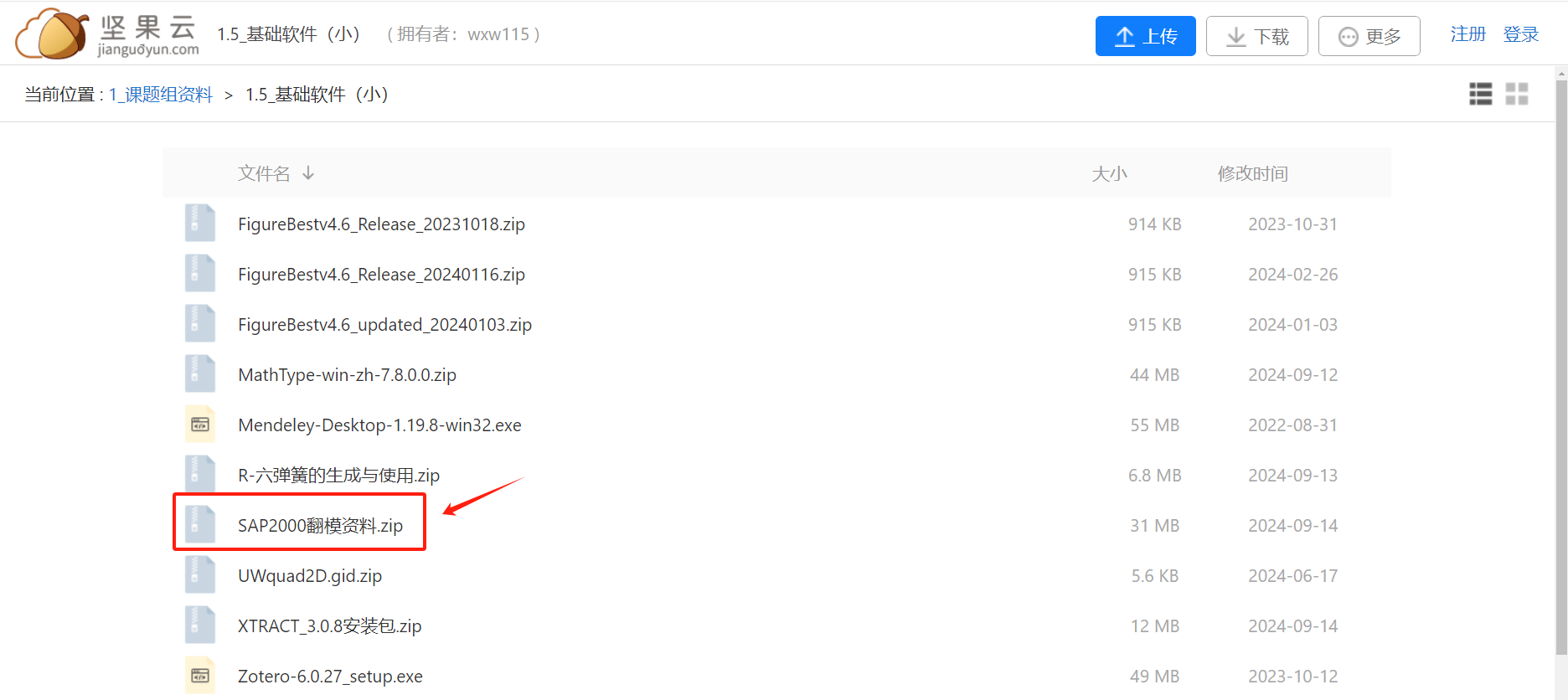Click the zip icon for UWquad2D.gid.zip

[200, 575]
